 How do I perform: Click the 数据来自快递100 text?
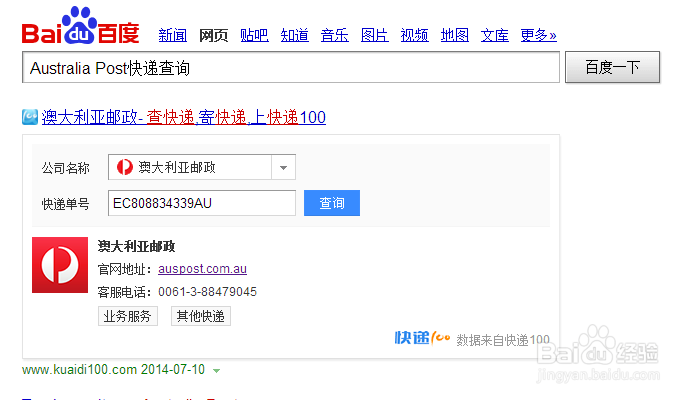tap(503, 340)
